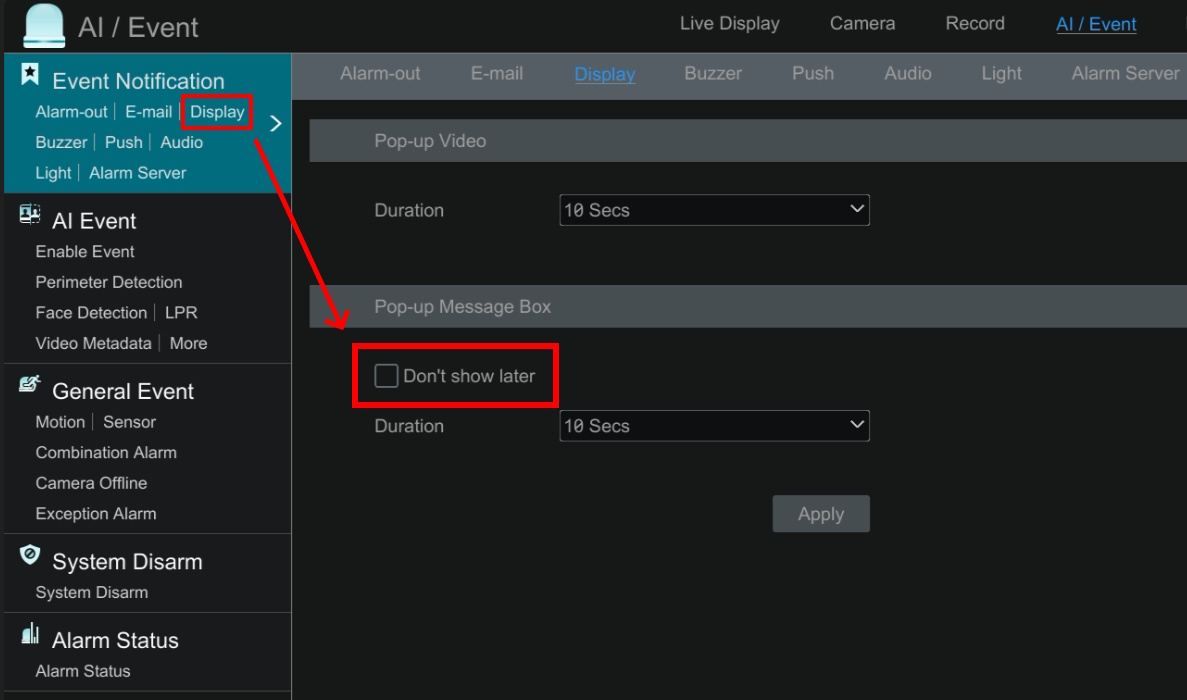1187x700 pixels.
Task: Click the Alarm Status section icon
Action: click(x=30, y=634)
